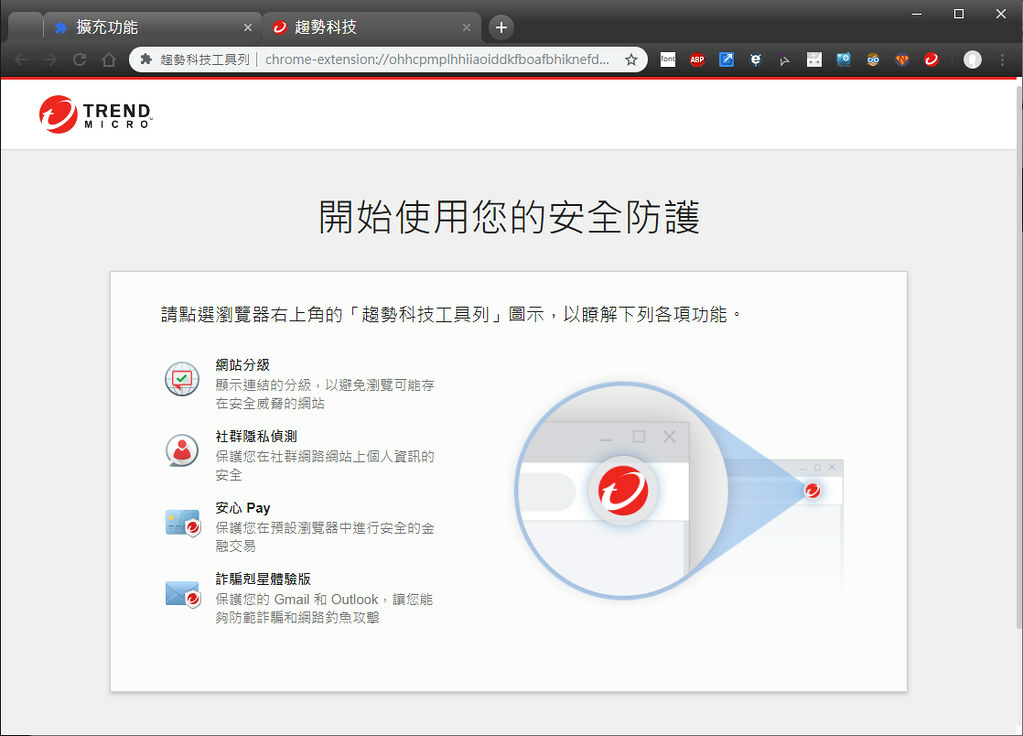Click the 社群隱私偵測 person icon
The width and height of the screenshot is (1023, 736).
point(182,450)
